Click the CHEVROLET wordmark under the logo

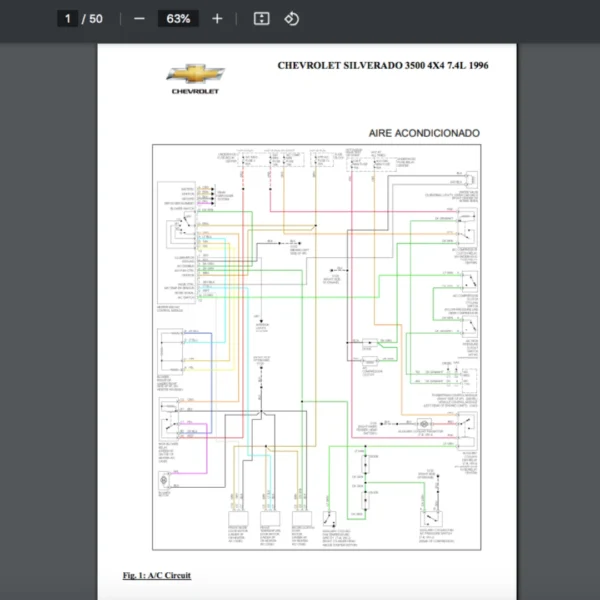(x=195, y=91)
